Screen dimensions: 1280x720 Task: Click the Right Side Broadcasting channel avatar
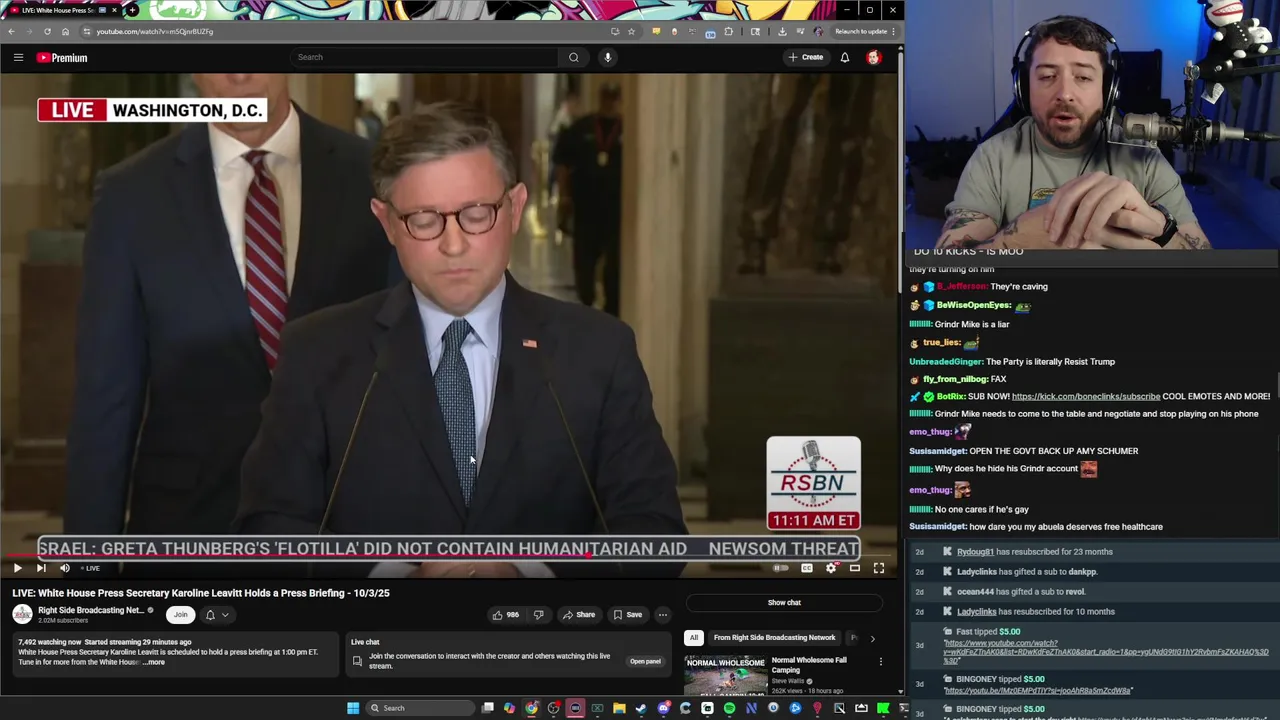click(22, 614)
